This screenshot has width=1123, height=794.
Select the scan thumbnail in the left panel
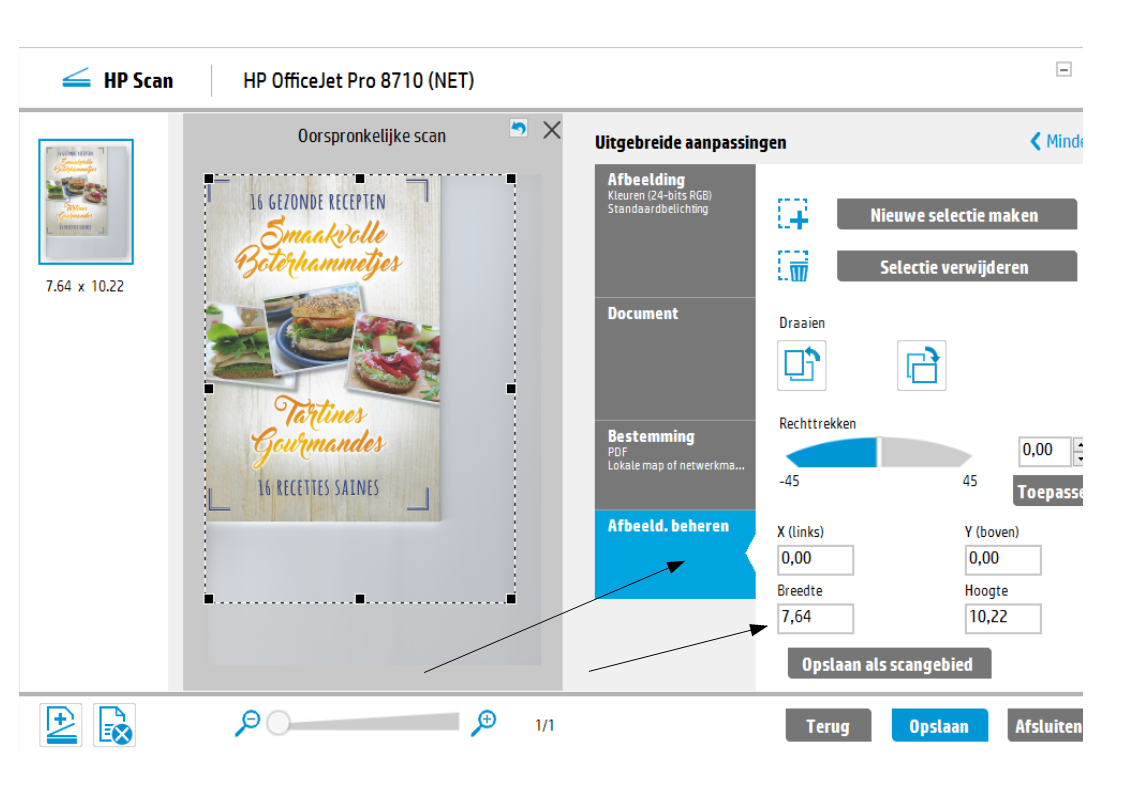[x=85, y=200]
